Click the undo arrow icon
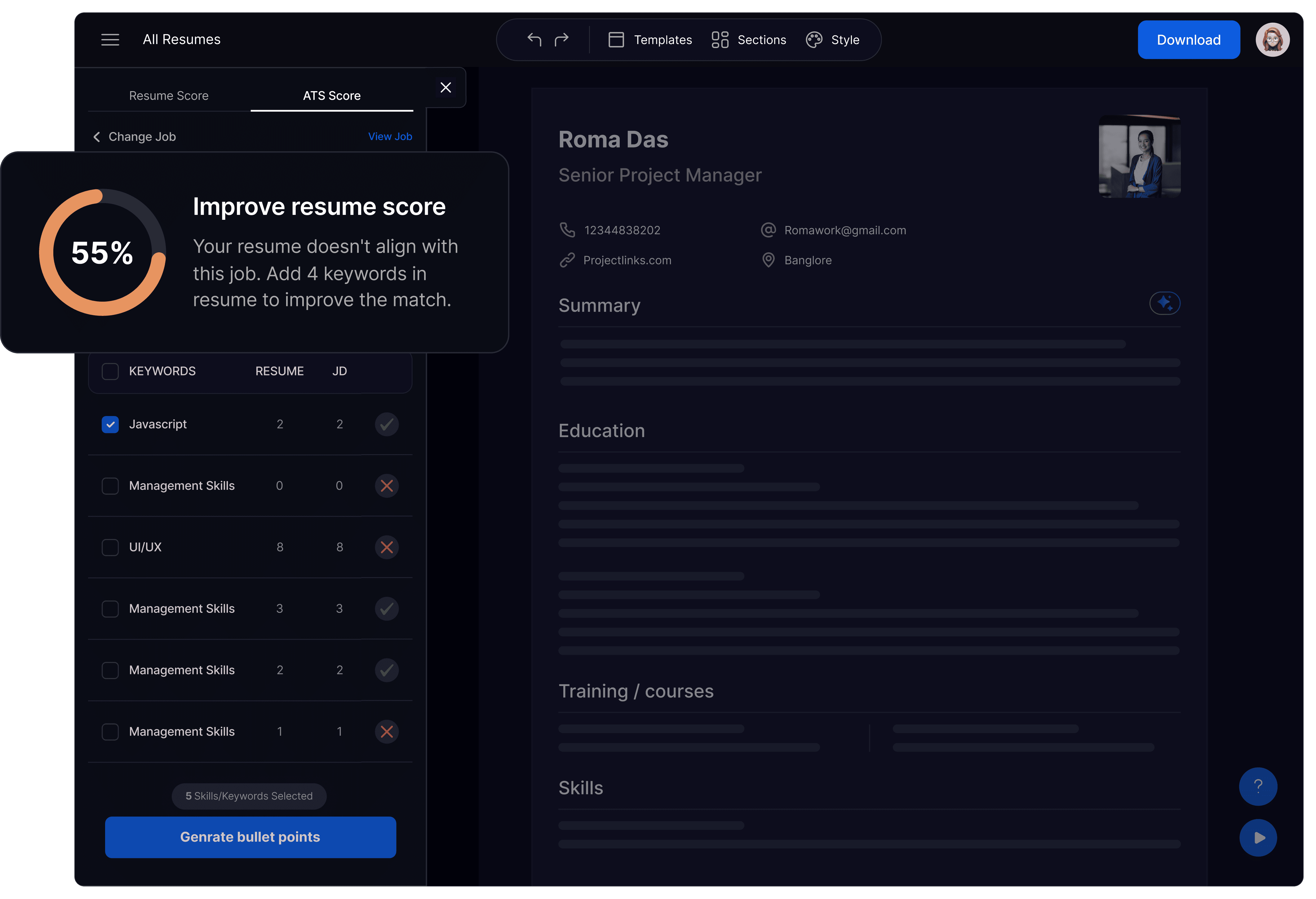 pyautogui.click(x=534, y=40)
